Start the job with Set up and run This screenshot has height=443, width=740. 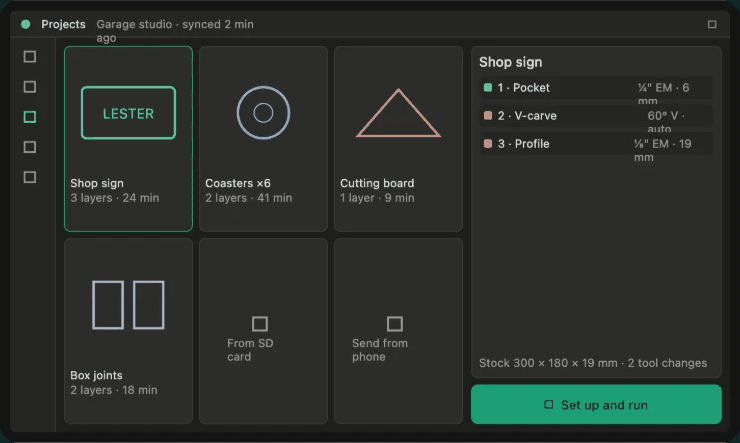pyautogui.click(x=596, y=404)
